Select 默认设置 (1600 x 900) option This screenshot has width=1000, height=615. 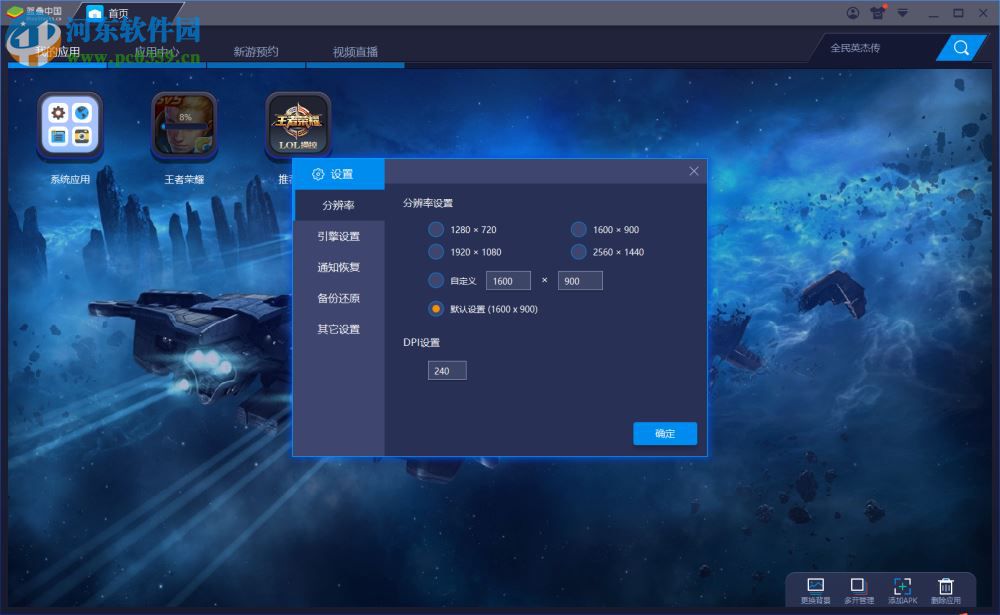436,309
